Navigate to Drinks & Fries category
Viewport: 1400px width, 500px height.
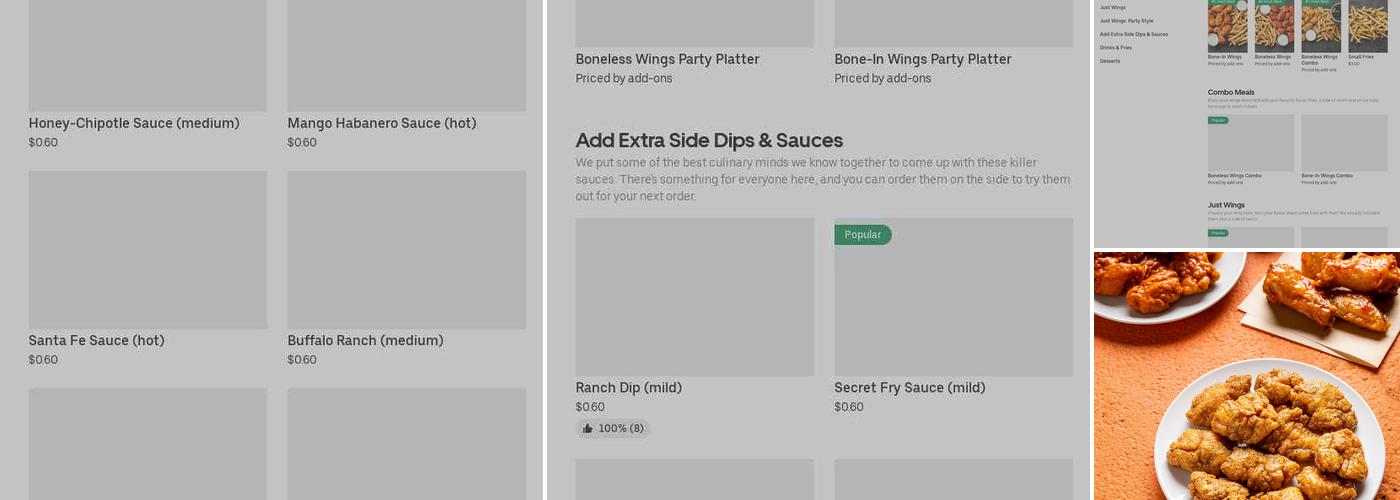[1116, 47]
